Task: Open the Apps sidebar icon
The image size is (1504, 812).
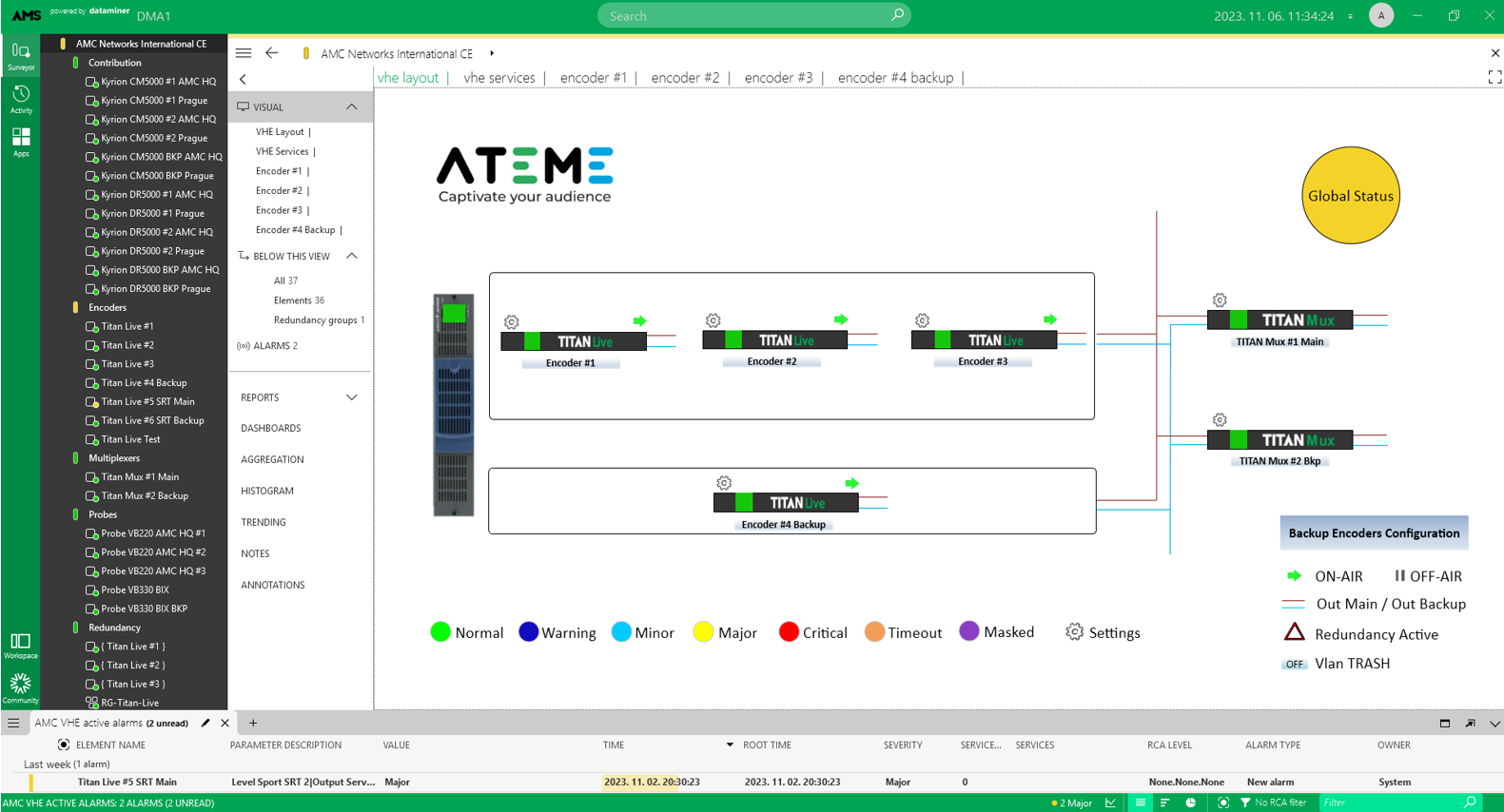Action: coord(20,142)
